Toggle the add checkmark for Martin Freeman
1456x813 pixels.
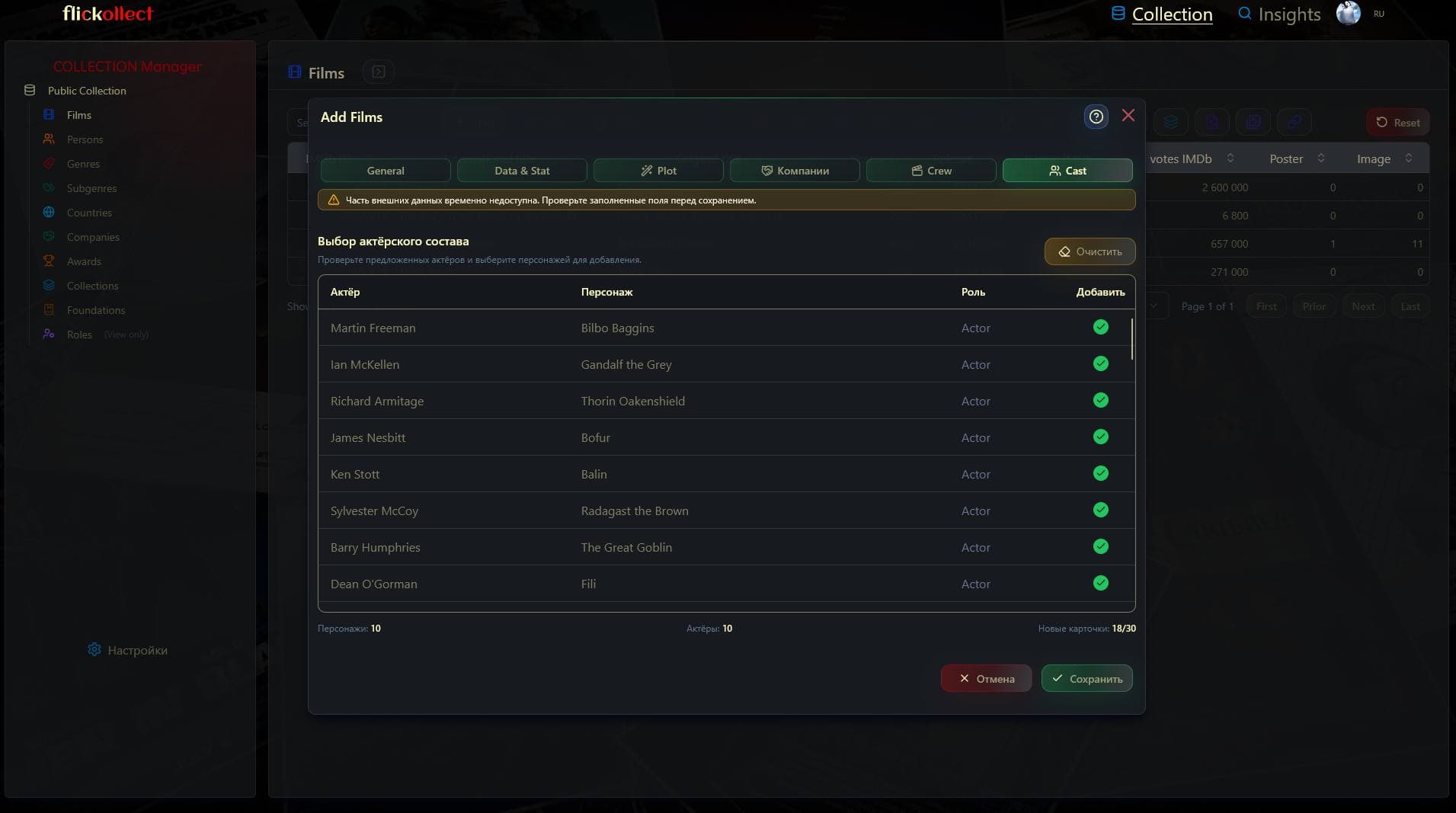pyautogui.click(x=1101, y=328)
